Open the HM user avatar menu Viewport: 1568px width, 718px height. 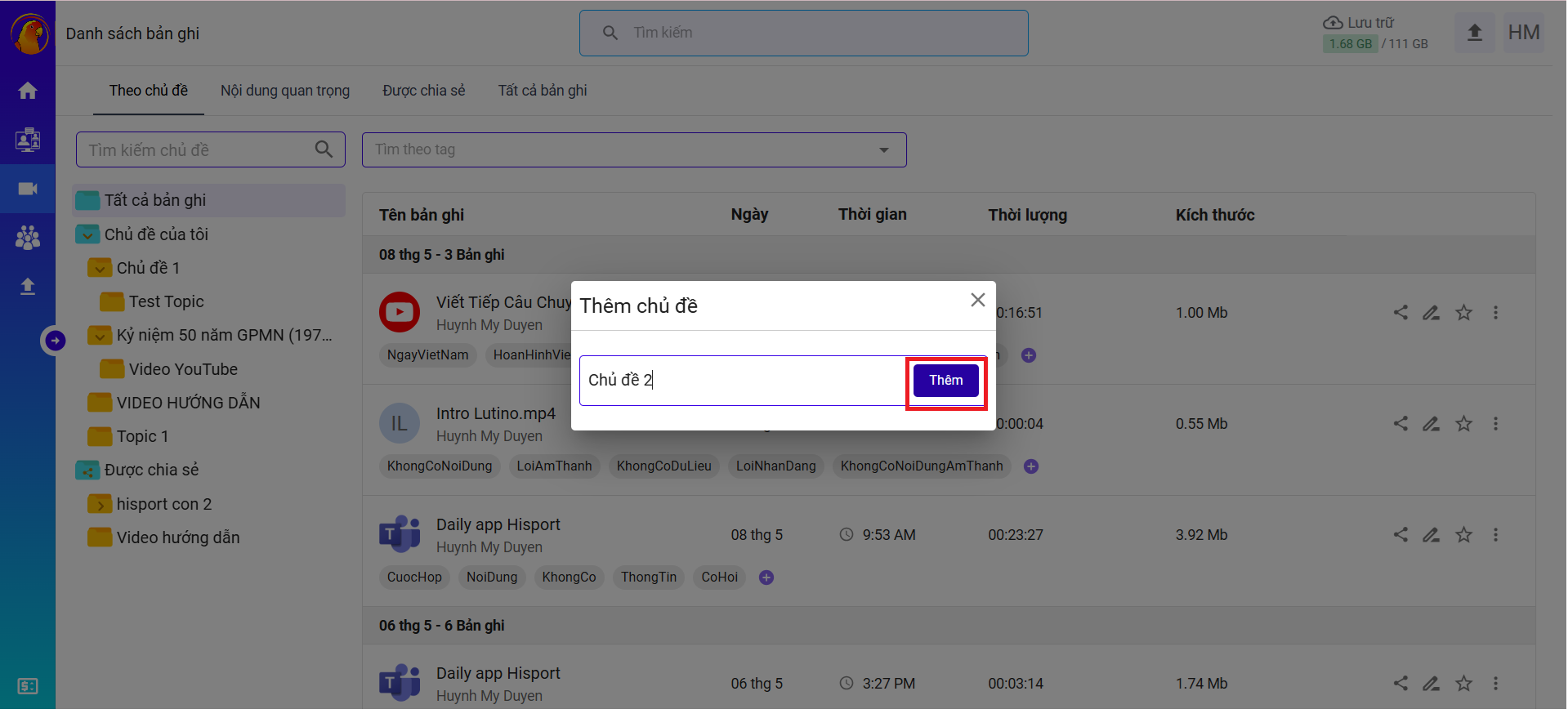click(x=1523, y=33)
